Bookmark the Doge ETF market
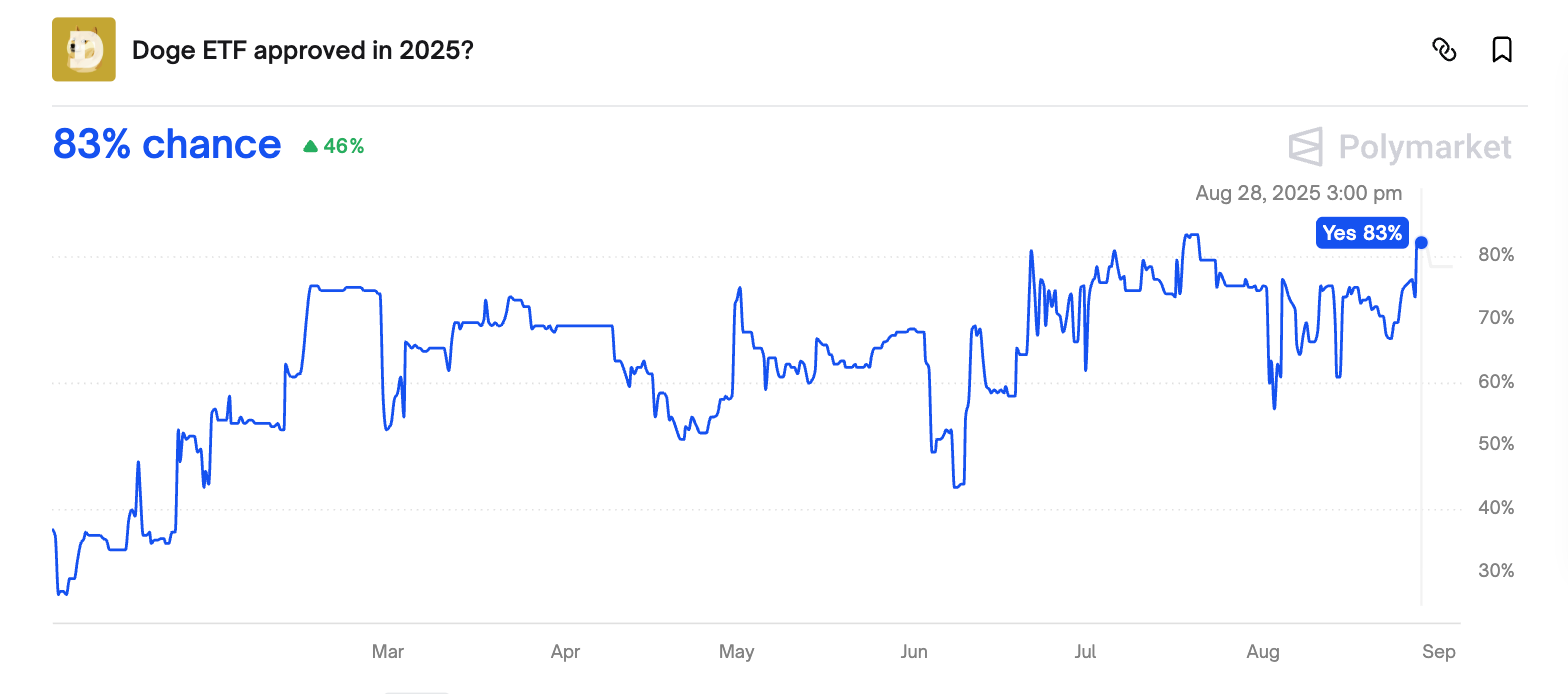The height and width of the screenshot is (694, 1568). (x=1501, y=50)
